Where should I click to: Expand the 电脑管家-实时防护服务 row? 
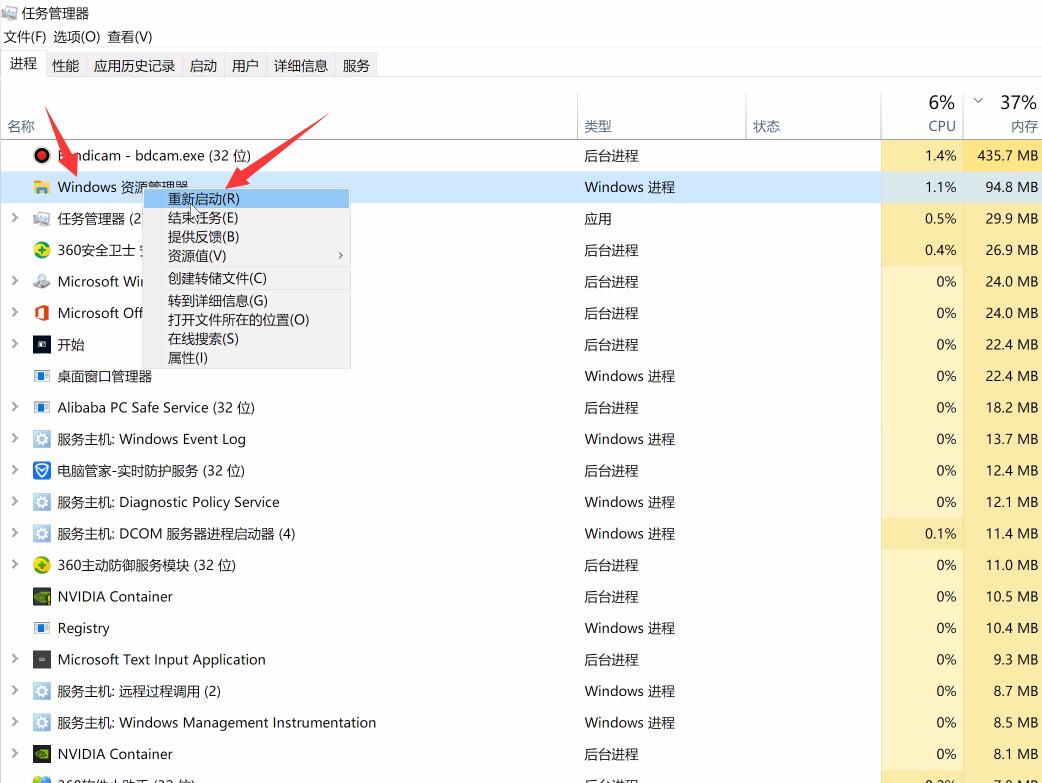(x=15, y=470)
